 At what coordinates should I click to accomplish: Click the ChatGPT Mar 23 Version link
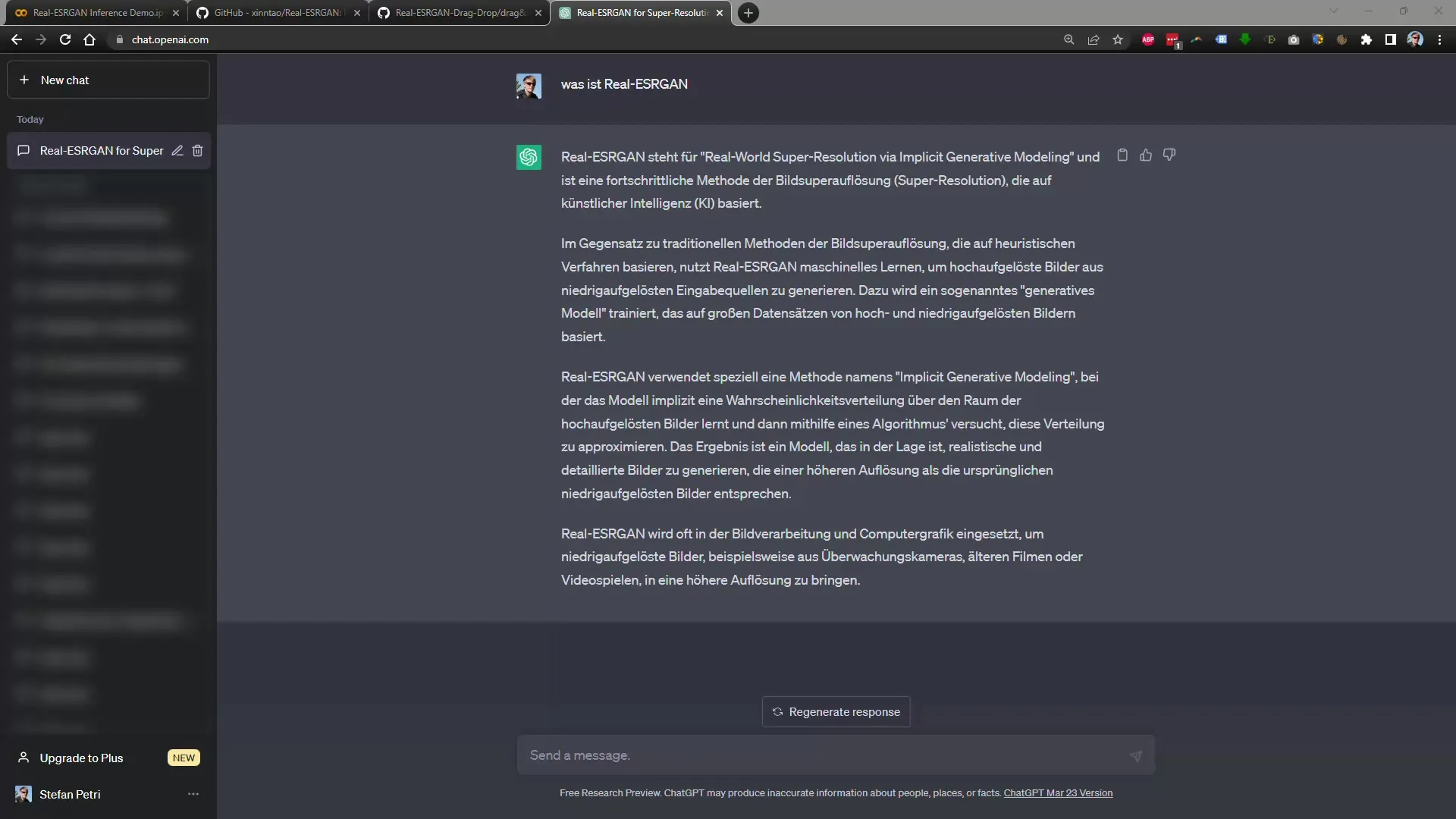(x=1058, y=793)
